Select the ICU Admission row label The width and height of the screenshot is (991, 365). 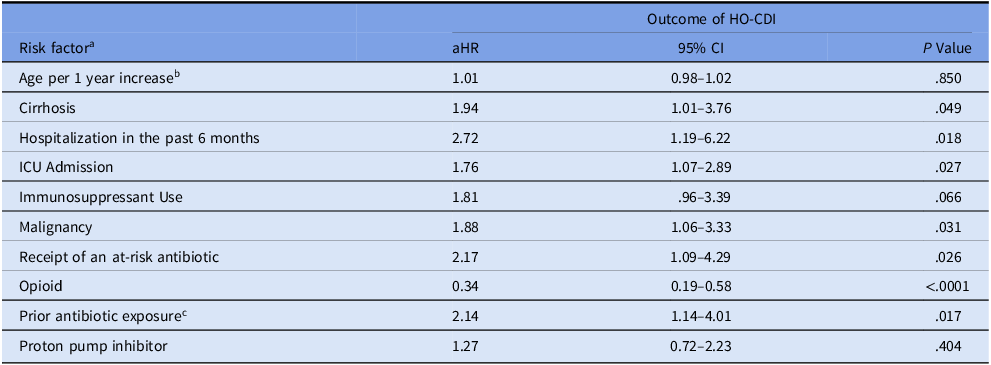pos(59,167)
